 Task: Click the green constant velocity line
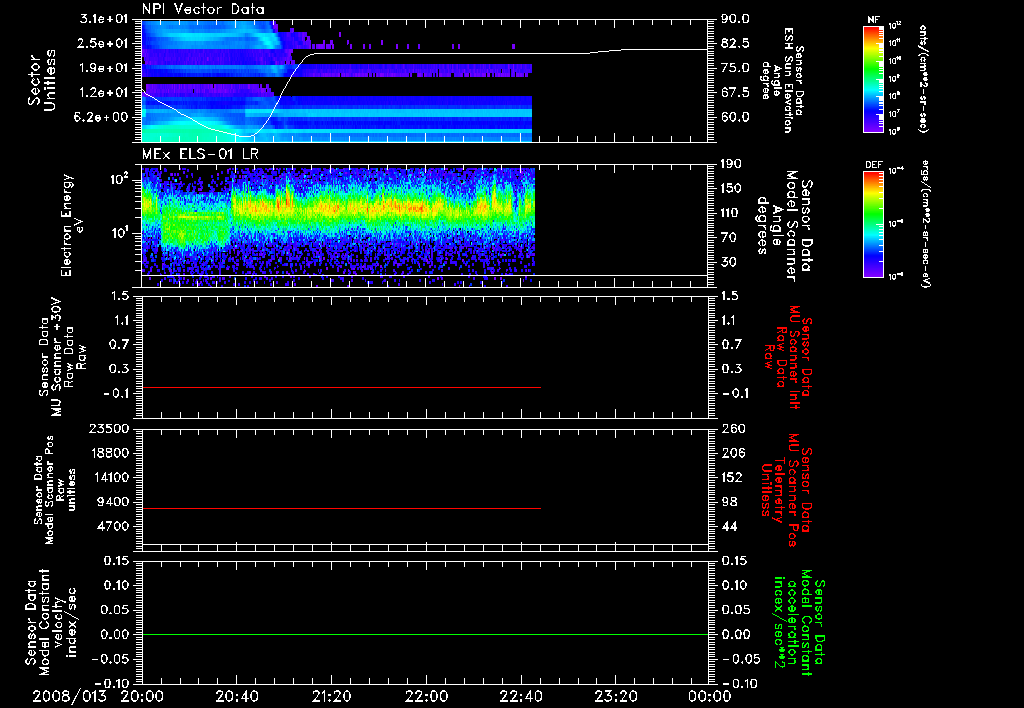point(424,634)
